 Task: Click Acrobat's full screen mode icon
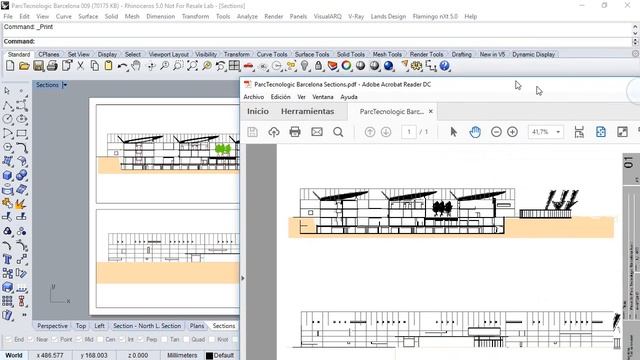622,132
